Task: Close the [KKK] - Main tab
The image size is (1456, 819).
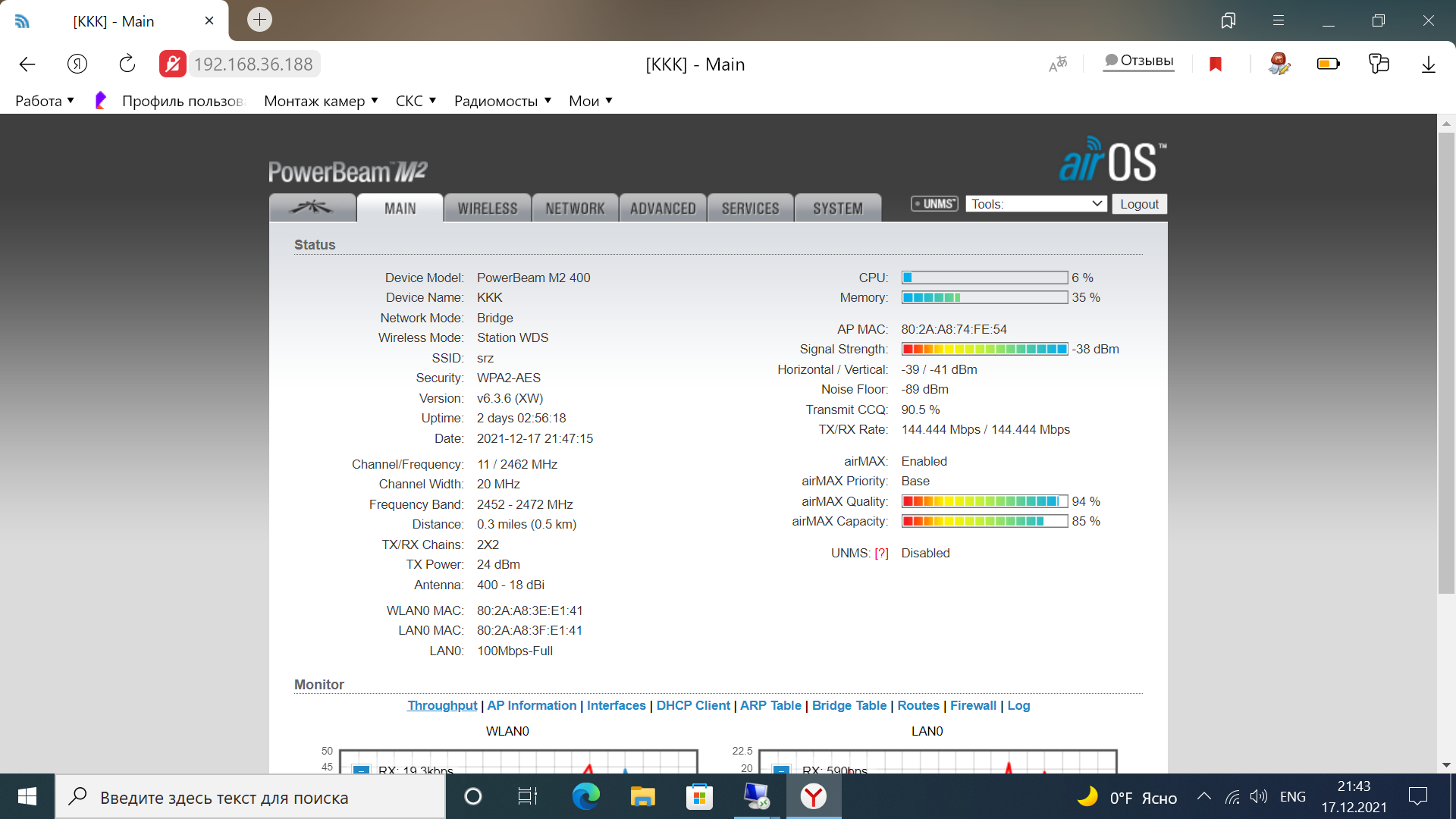Action: (x=209, y=21)
